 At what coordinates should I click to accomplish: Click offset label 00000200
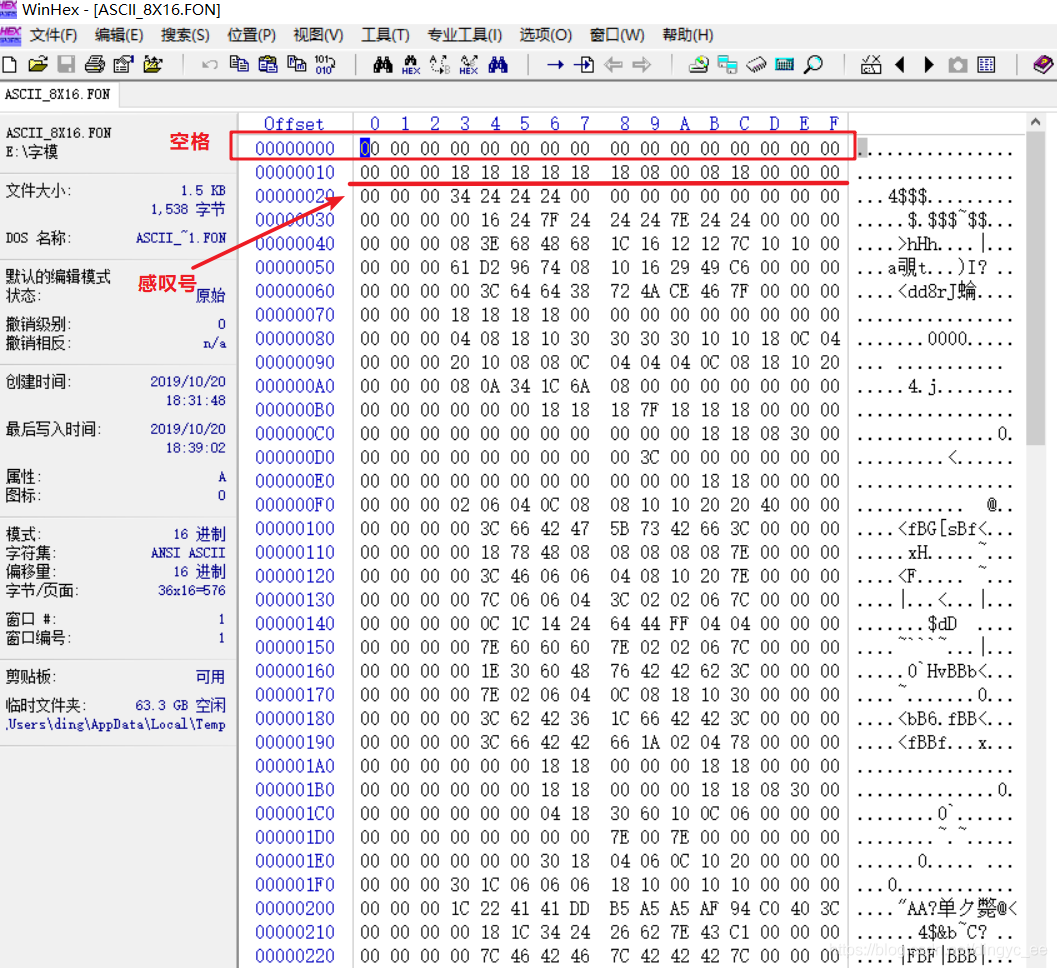click(x=295, y=909)
